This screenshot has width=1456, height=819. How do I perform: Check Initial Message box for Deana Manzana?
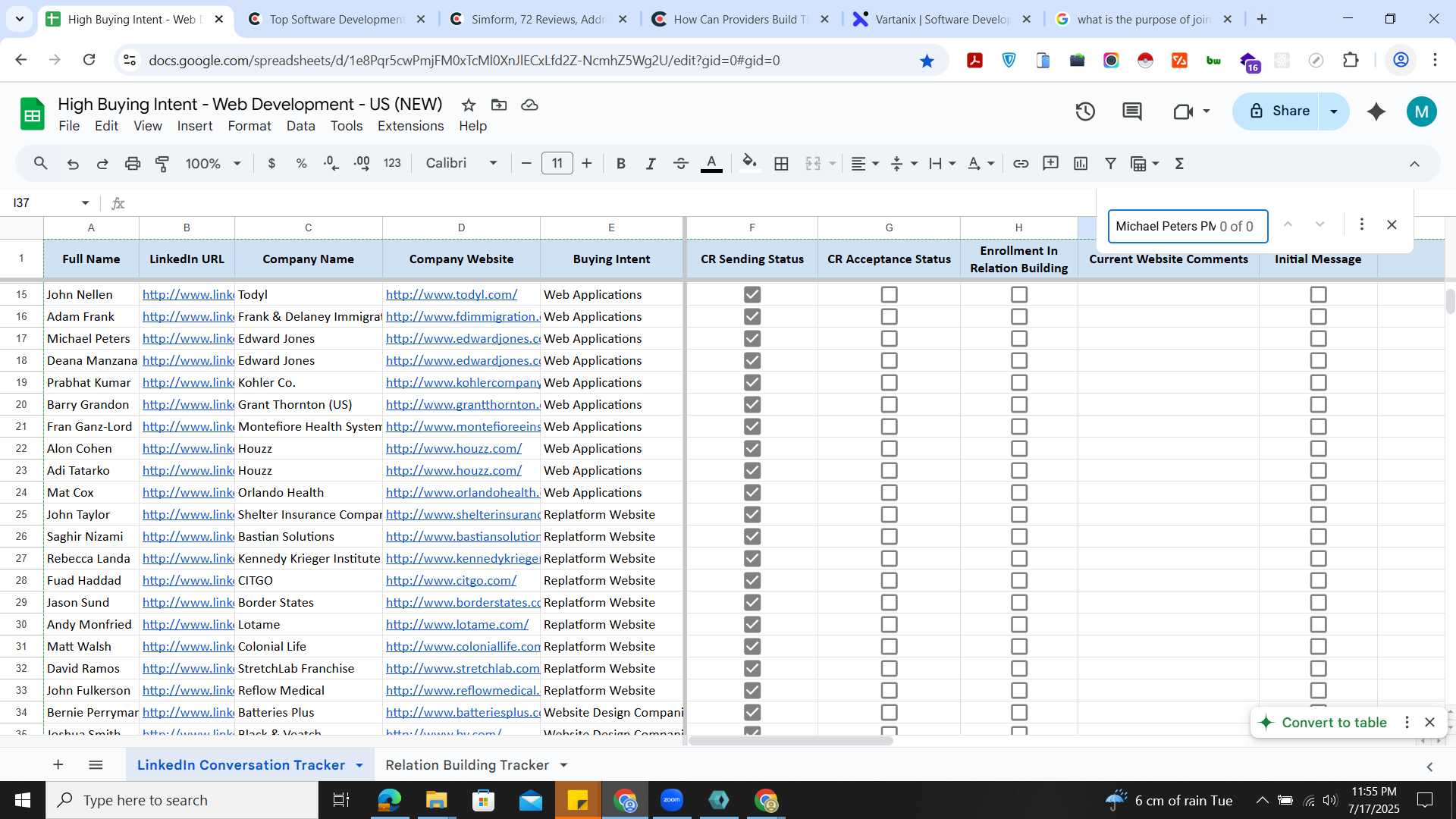1318,360
